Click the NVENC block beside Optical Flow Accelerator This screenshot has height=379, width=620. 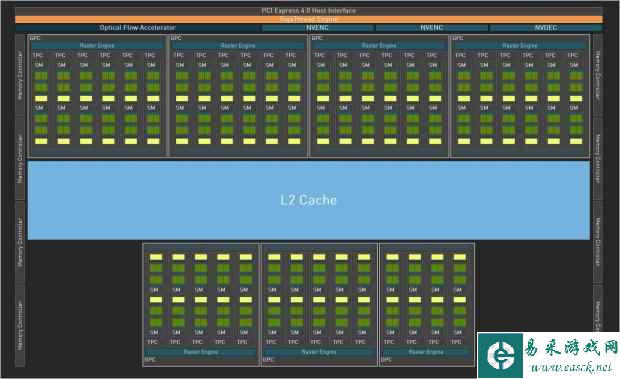click(318, 28)
